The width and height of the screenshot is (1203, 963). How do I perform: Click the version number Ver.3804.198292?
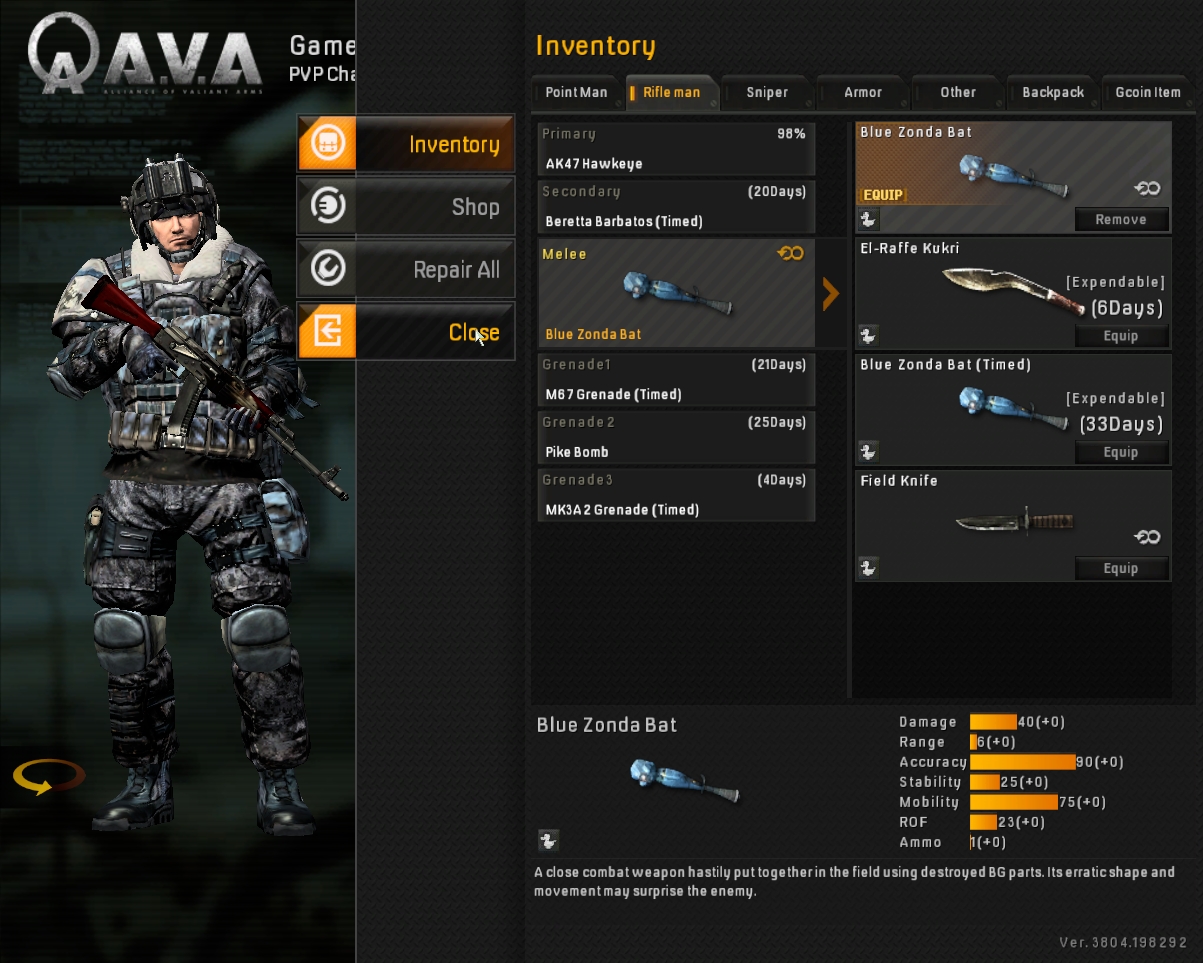tap(1123, 943)
